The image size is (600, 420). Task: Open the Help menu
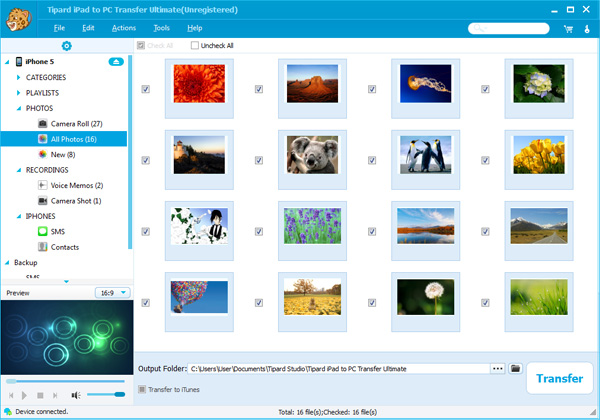tap(195, 28)
